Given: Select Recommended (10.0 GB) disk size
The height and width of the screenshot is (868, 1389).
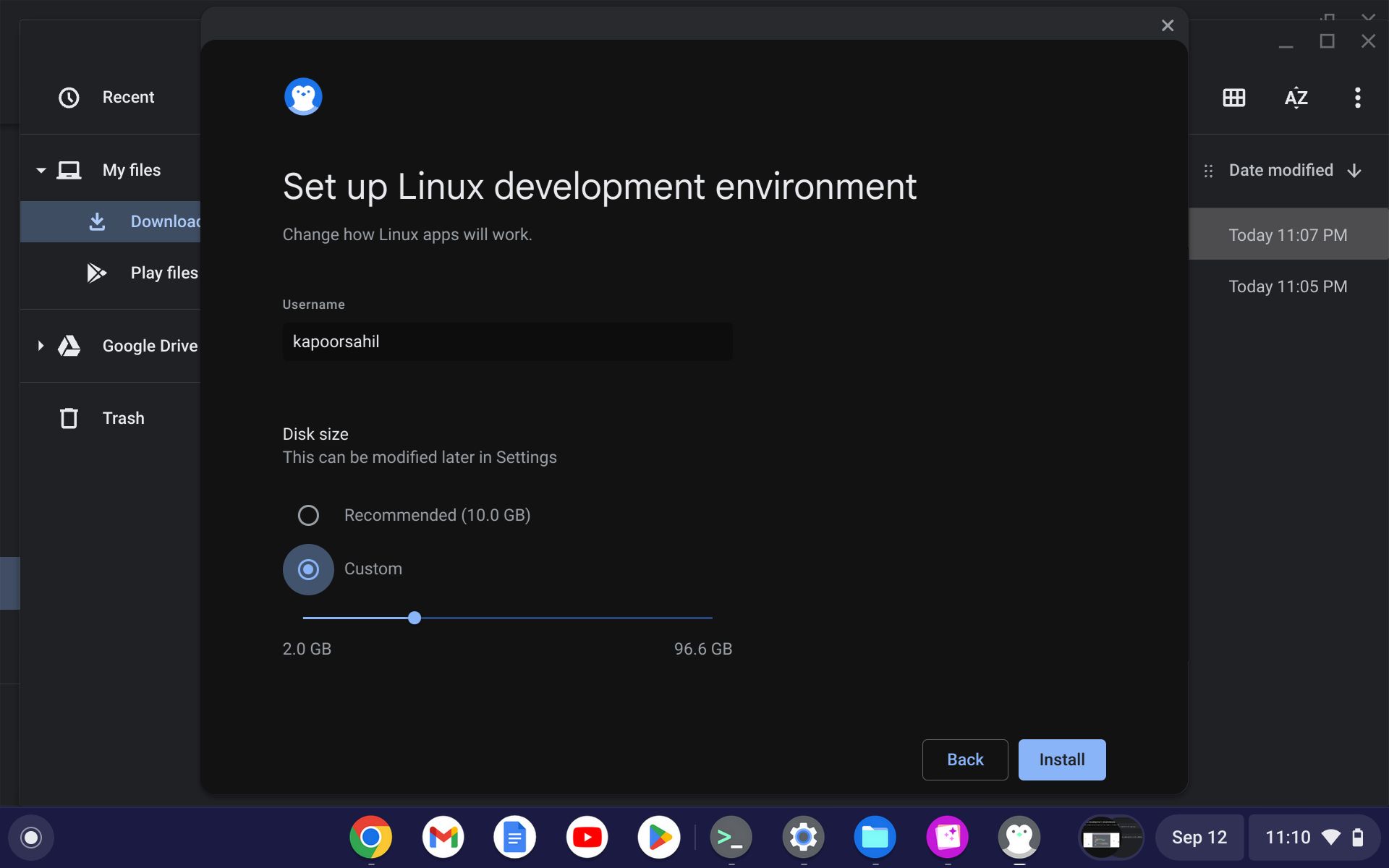Looking at the screenshot, I should (308, 515).
